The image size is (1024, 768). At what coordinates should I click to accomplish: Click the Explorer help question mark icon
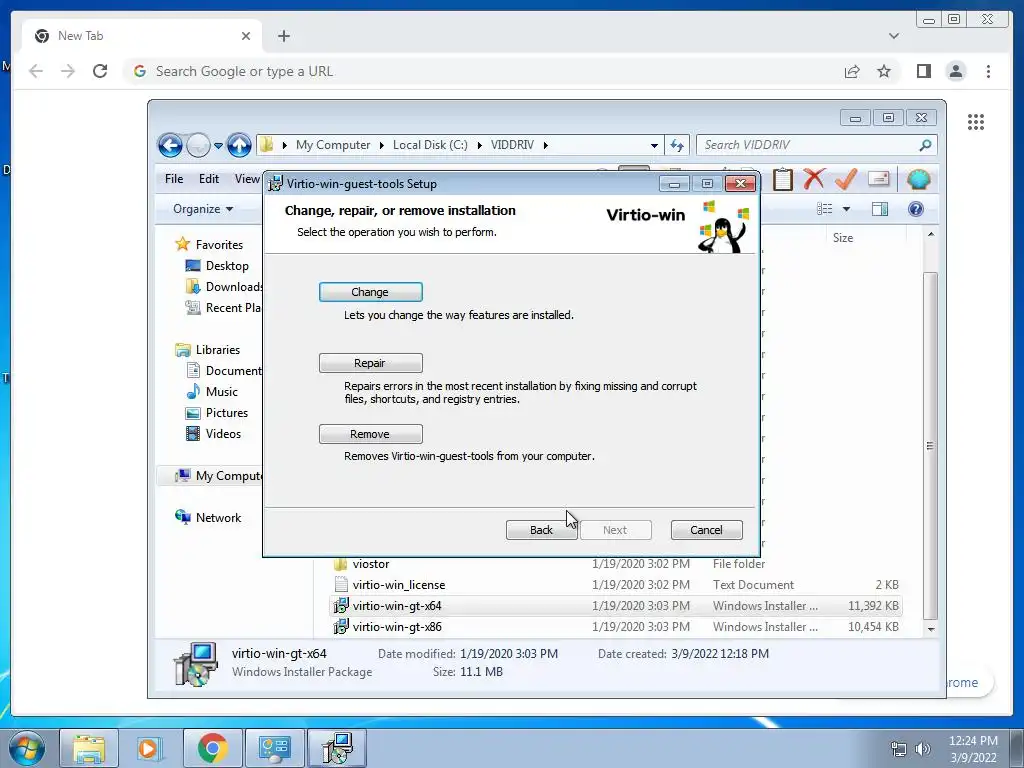click(x=916, y=209)
